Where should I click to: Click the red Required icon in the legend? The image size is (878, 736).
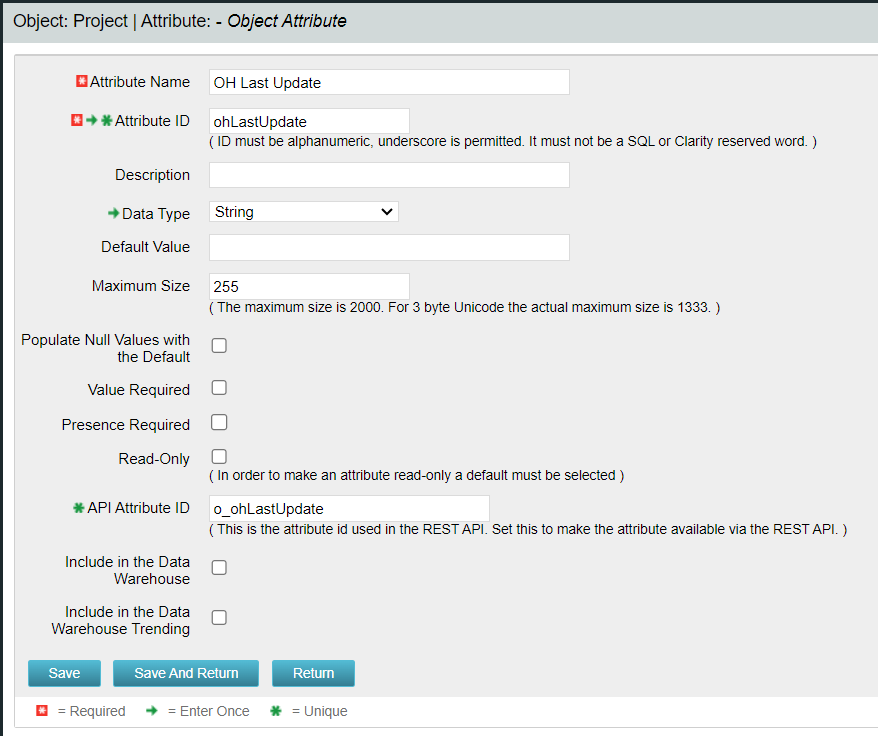pyautogui.click(x=42, y=711)
